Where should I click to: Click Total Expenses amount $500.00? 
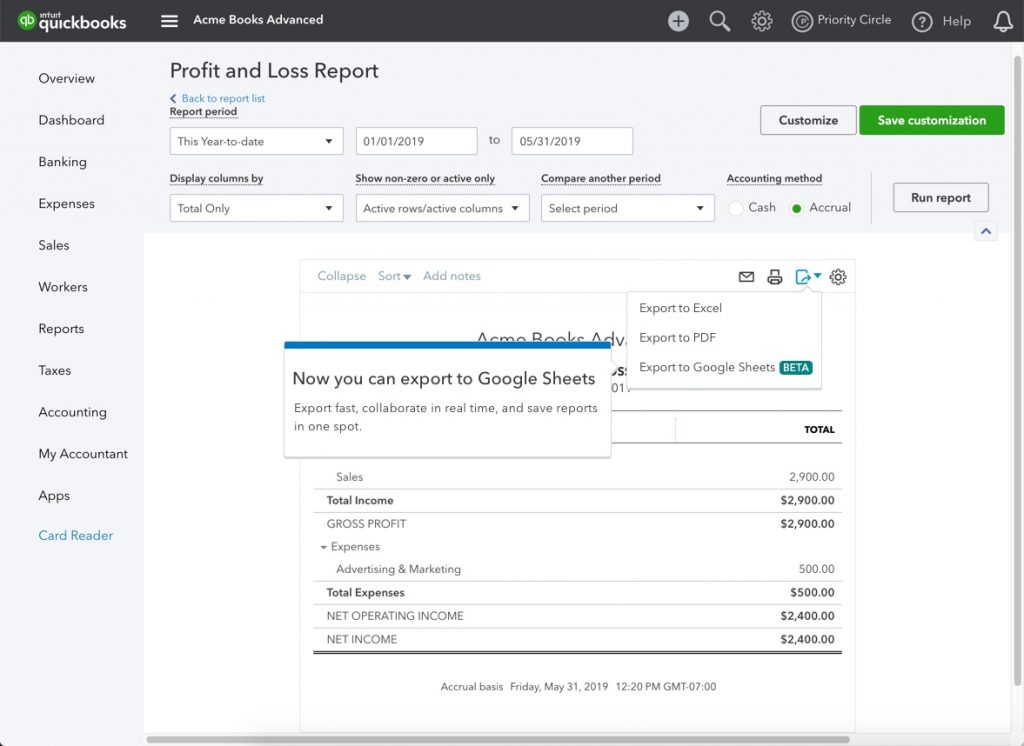(812, 593)
